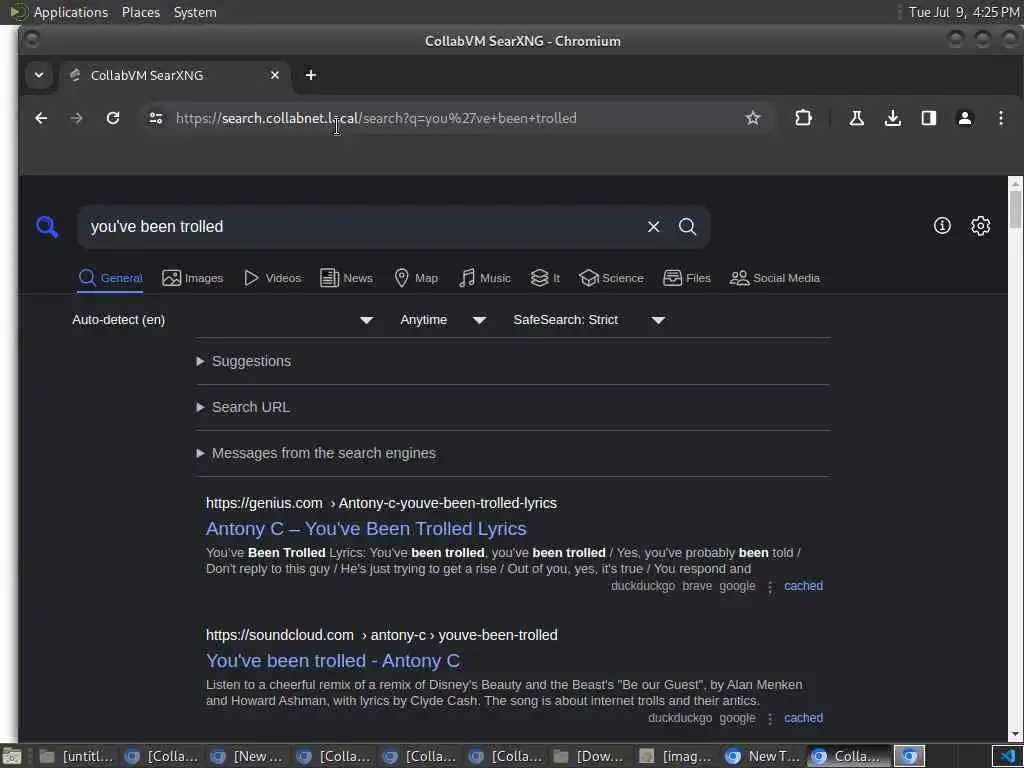Switch to News category
The image size is (1024, 768).
[x=347, y=278]
